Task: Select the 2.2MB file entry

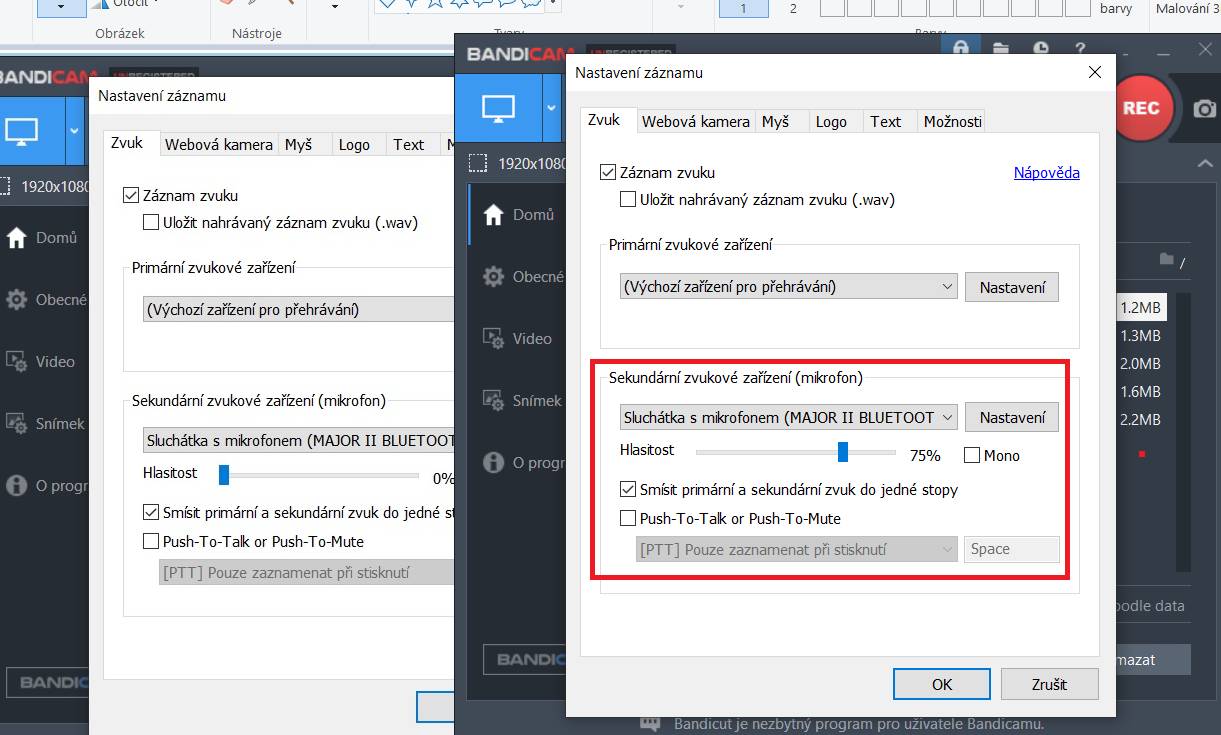Action: tap(1141, 420)
